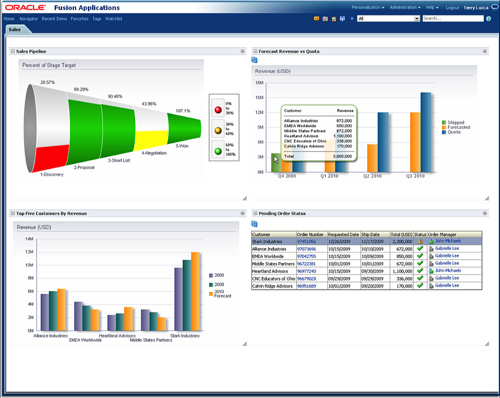Open the Personalization dropdown menu

368,7
